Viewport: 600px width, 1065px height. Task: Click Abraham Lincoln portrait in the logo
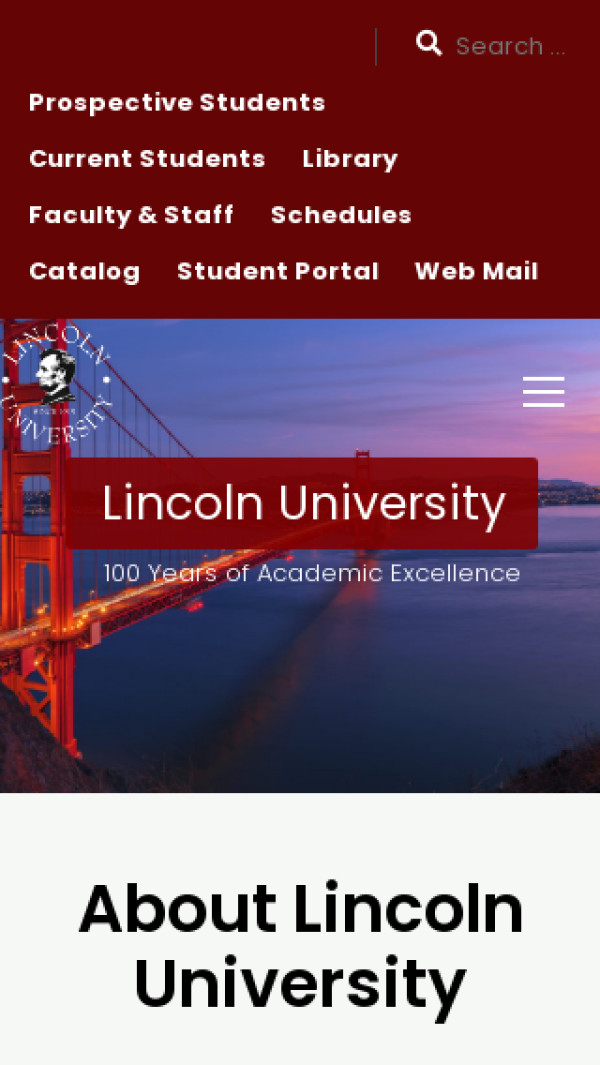pos(58,376)
